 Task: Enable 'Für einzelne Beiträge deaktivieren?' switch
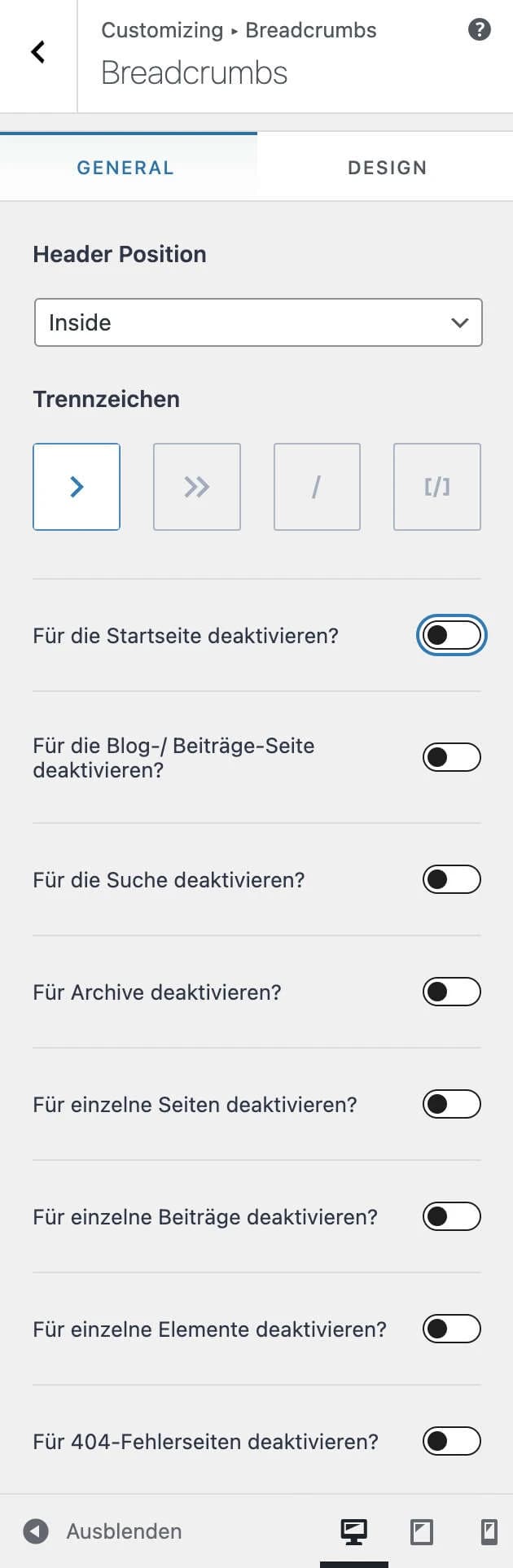pos(452,1216)
